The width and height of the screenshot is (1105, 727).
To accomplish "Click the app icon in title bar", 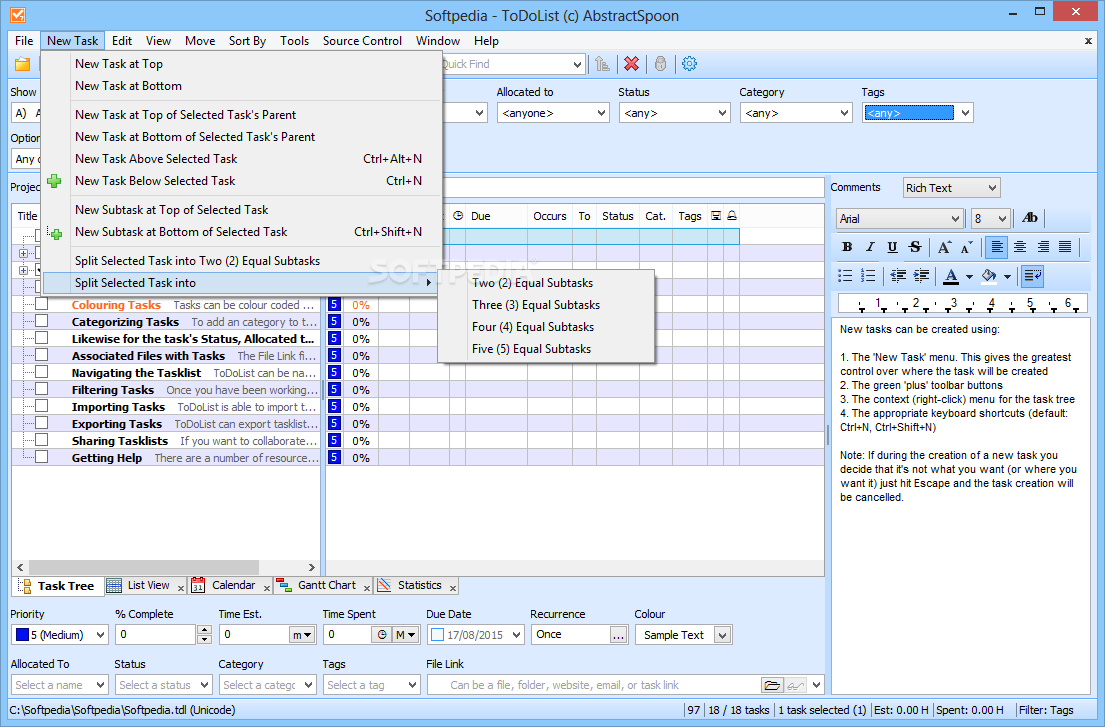I will click(18, 15).
